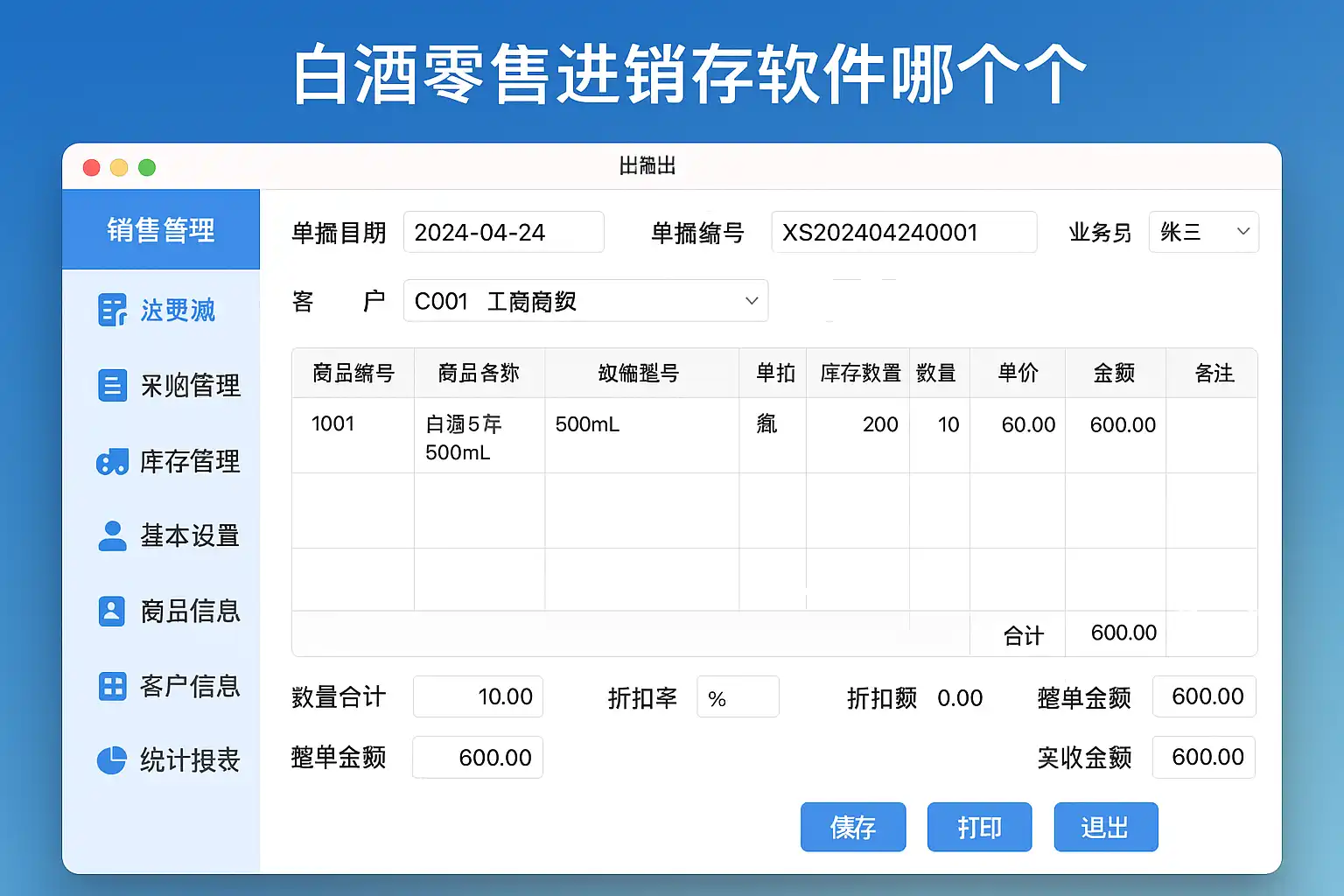Click the 统计报表 pie chart icon
This screenshot has height=896, width=1344.
point(112,760)
